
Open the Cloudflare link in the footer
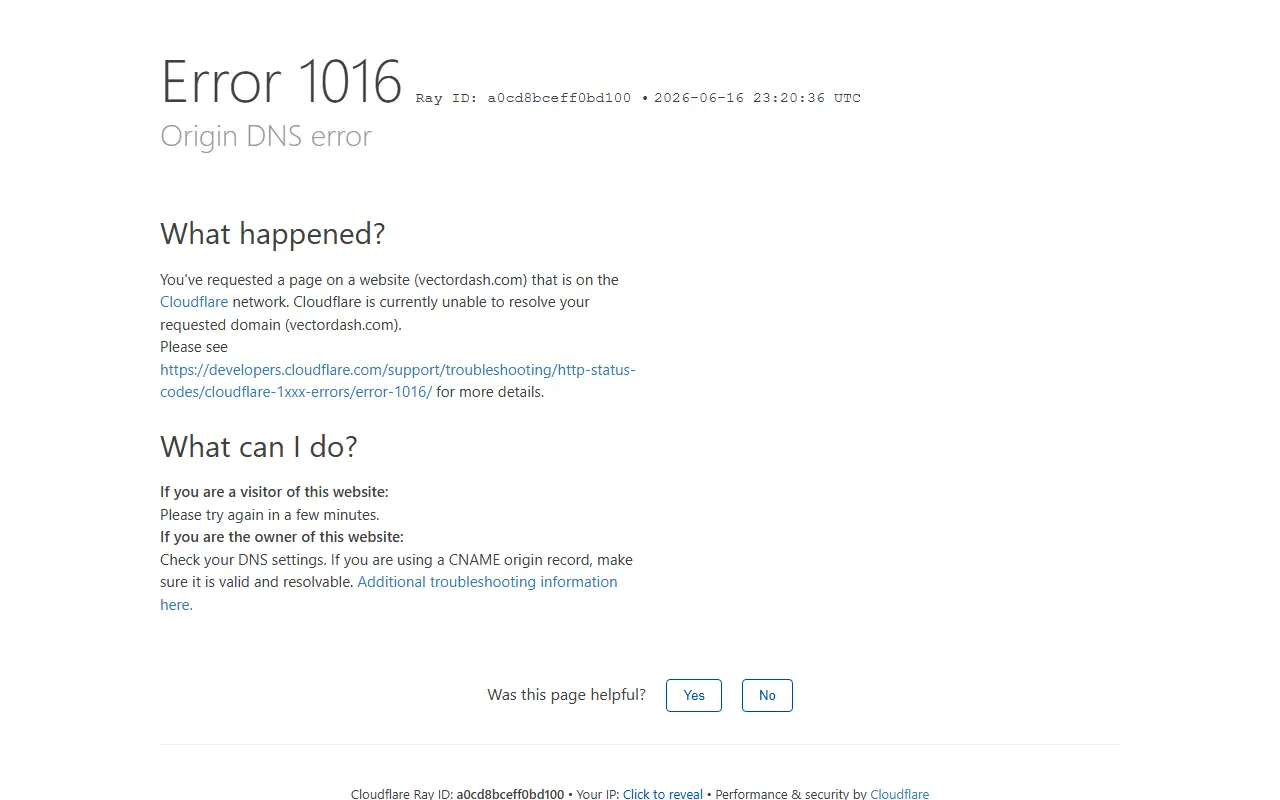[900, 794]
